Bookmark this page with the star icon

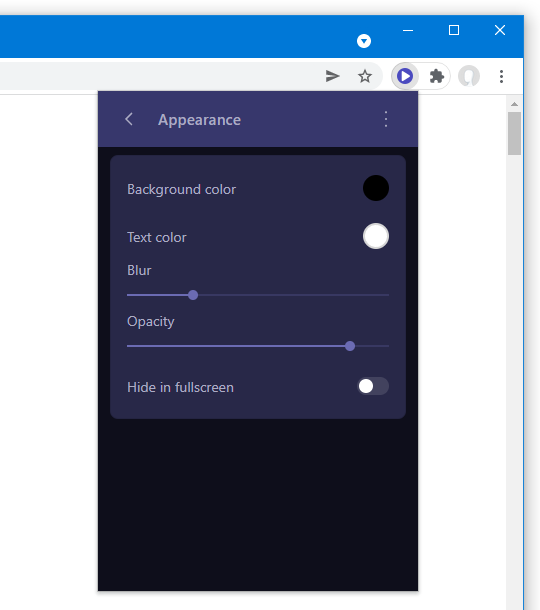click(365, 76)
